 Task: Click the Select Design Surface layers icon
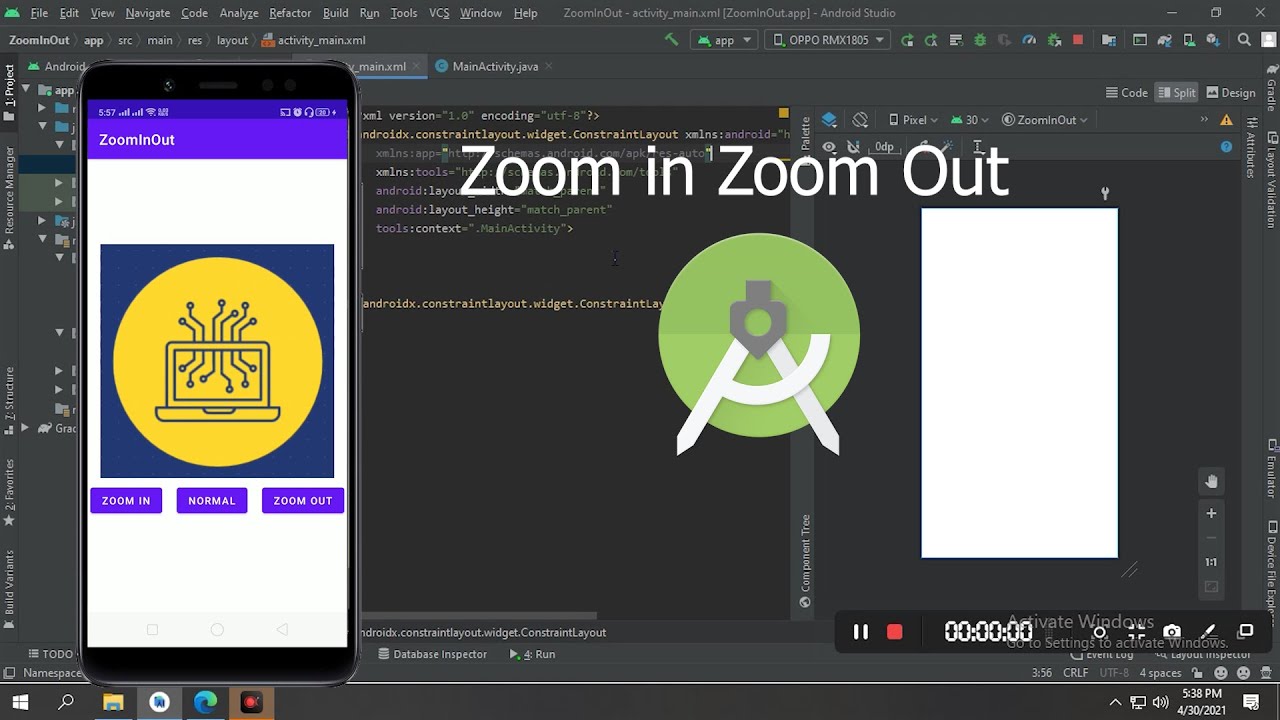(829, 120)
